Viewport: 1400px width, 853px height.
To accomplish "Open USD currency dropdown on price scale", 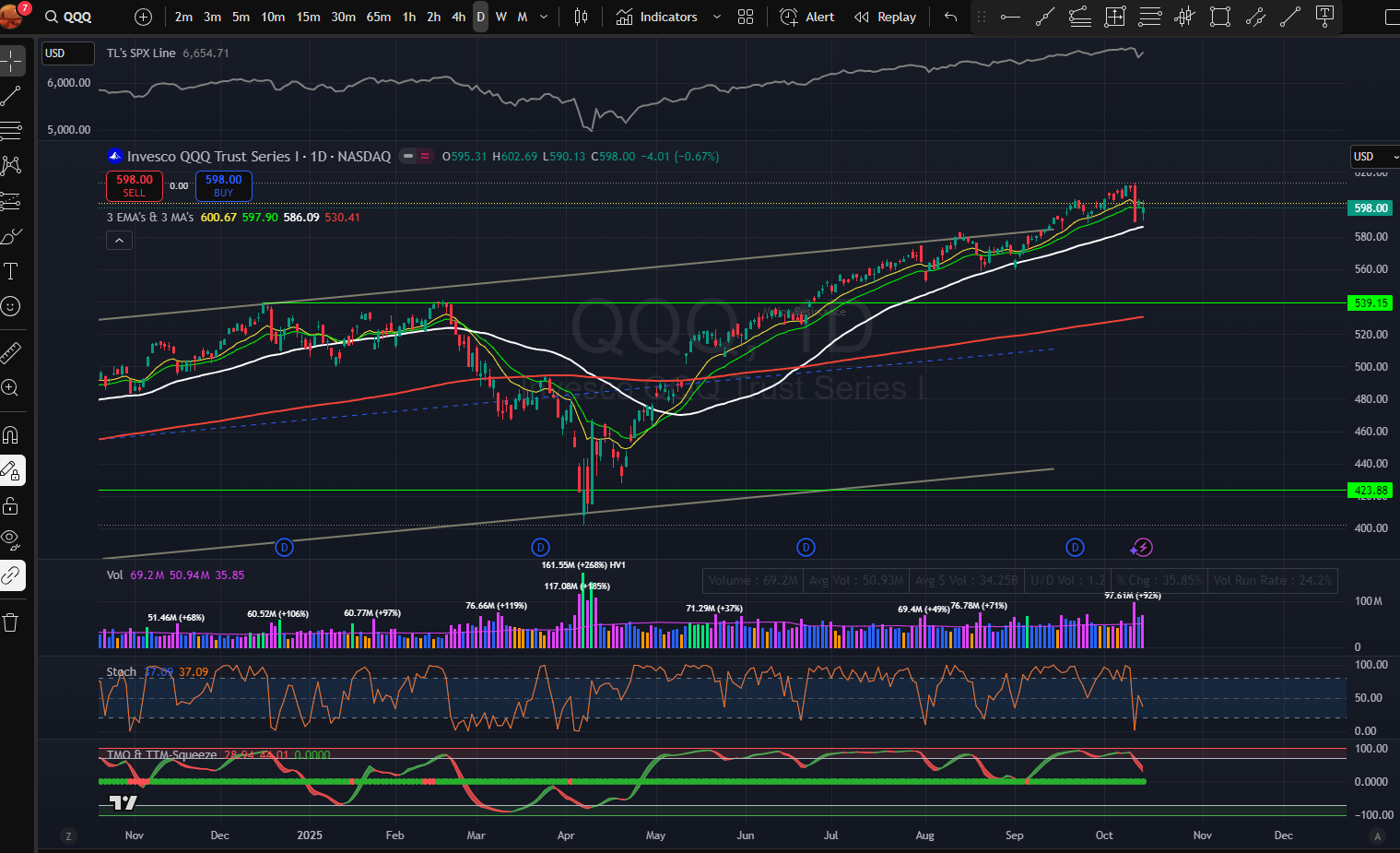I will pos(1373,157).
